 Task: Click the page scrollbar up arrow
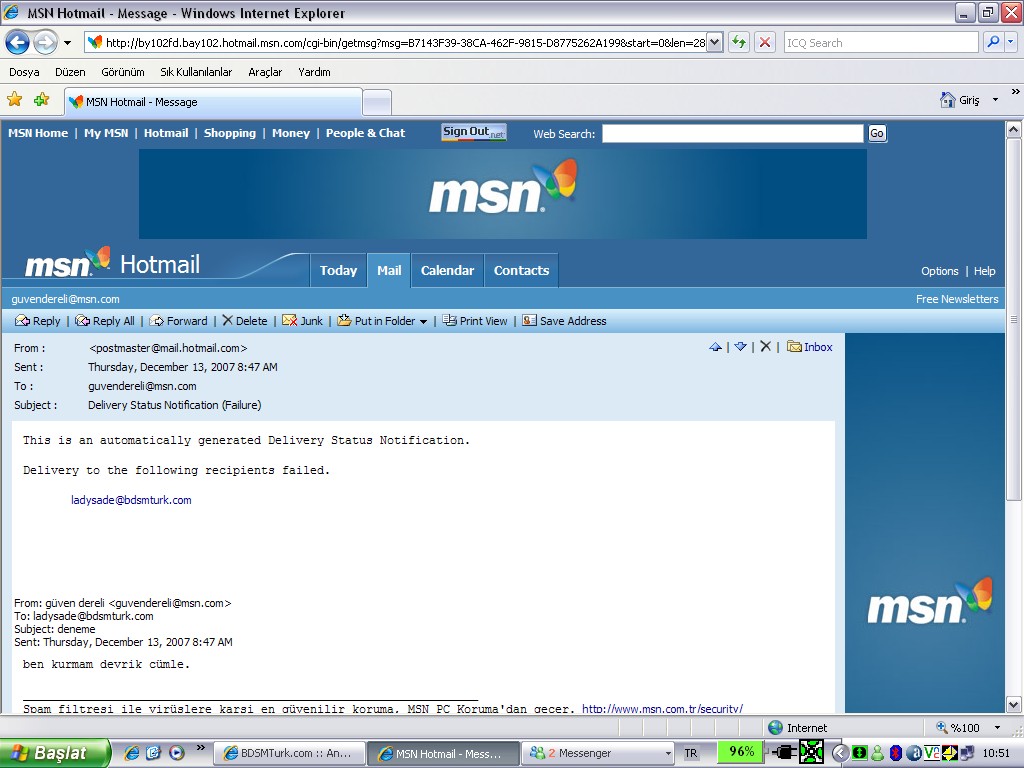pyautogui.click(x=1014, y=129)
